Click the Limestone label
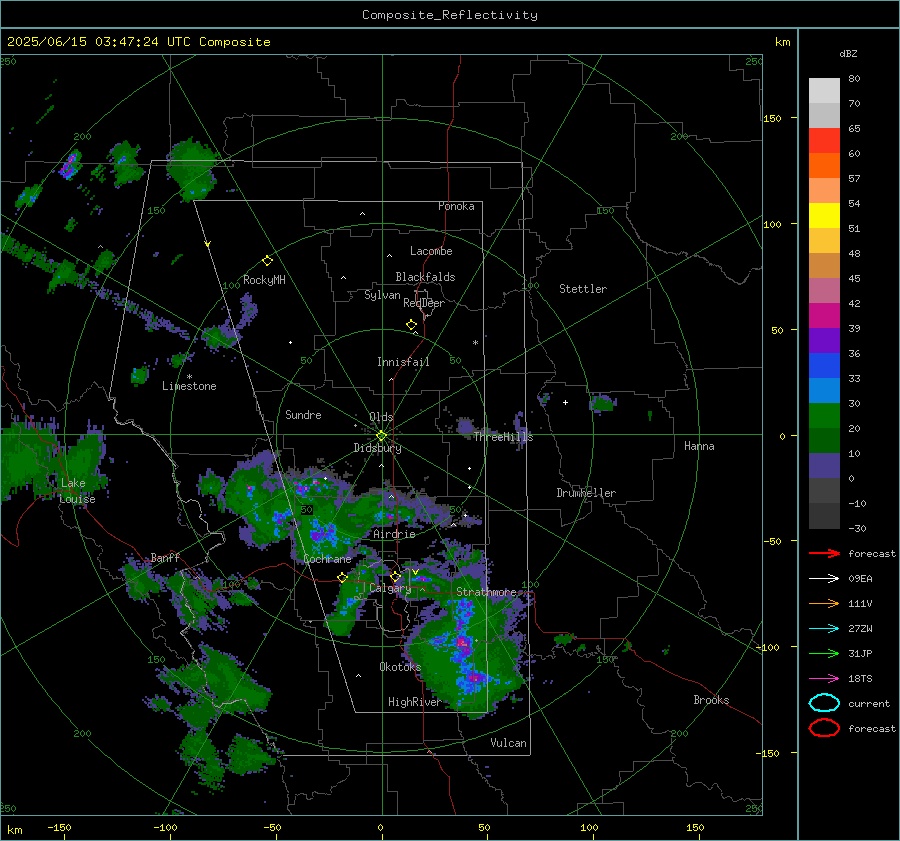Image resolution: width=900 pixels, height=841 pixels. point(189,386)
